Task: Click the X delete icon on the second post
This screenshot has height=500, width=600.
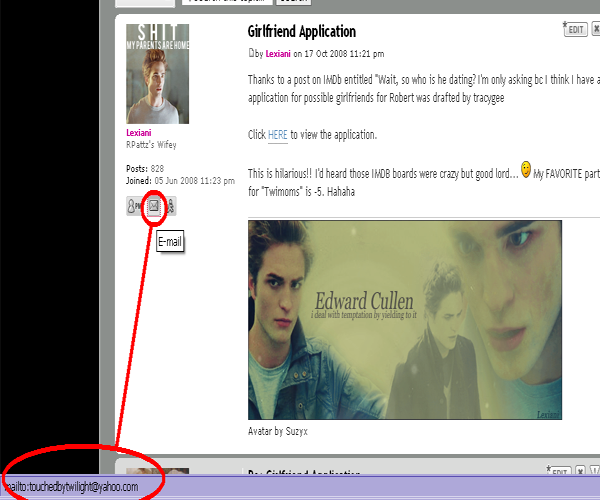Action: 580,471
